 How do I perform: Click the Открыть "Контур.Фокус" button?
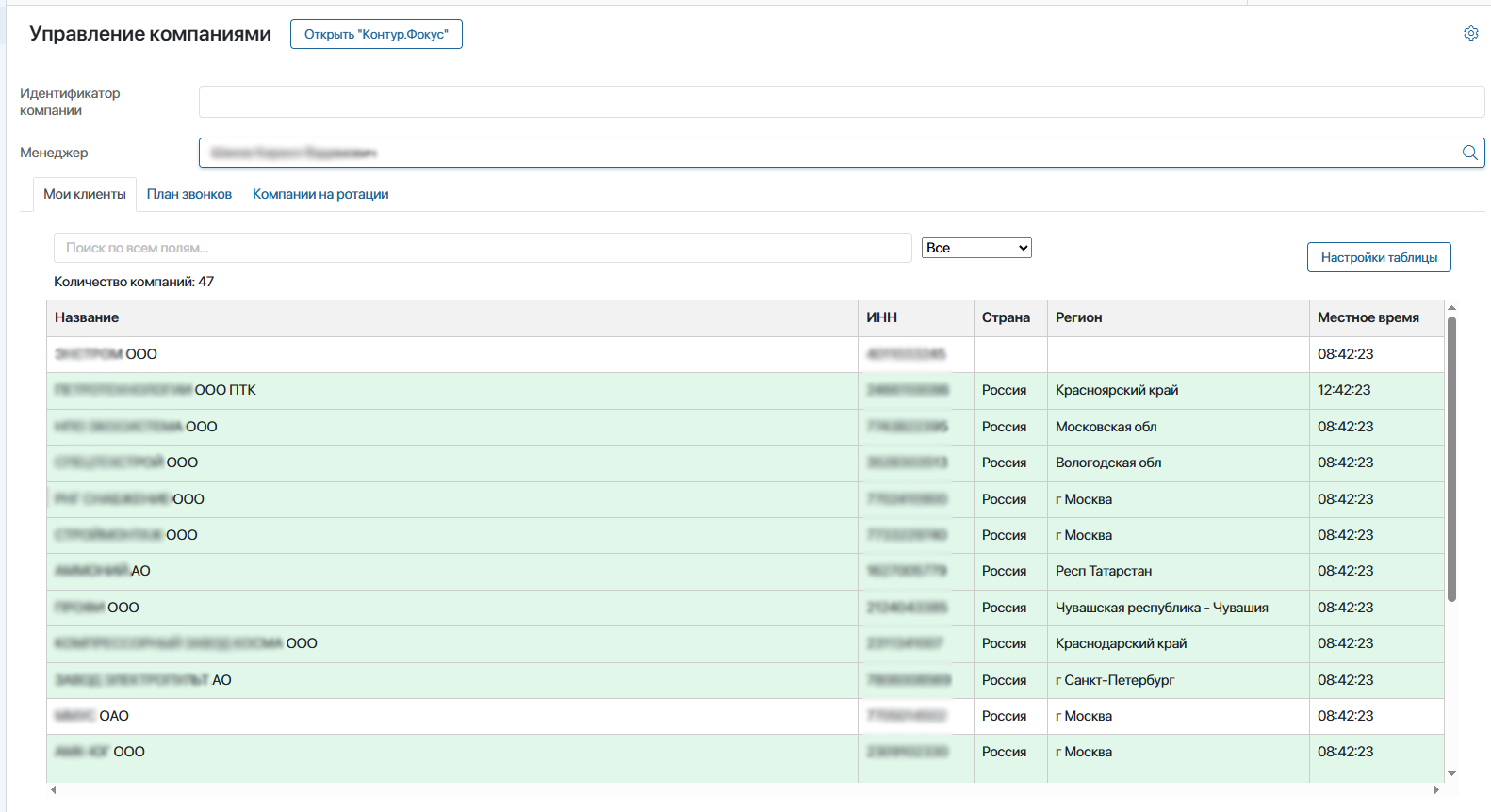pyautogui.click(x=376, y=34)
